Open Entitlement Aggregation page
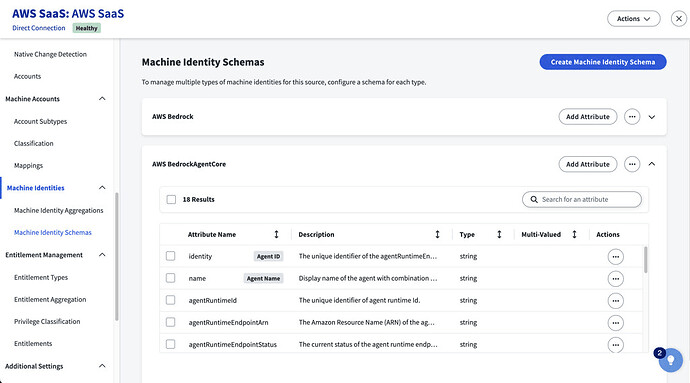This screenshot has height=383, width=690. point(50,299)
